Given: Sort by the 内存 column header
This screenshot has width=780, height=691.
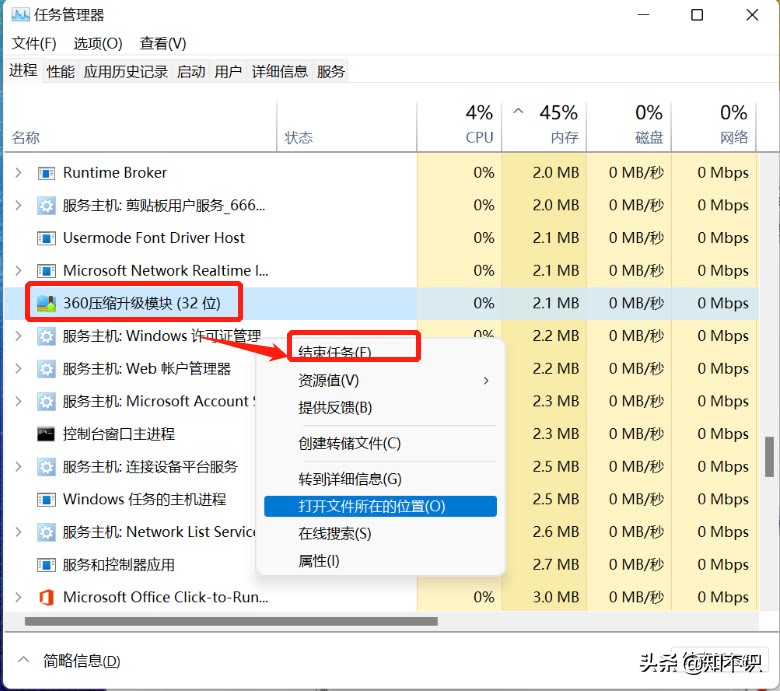Looking at the screenshot, I should [544, 126].
